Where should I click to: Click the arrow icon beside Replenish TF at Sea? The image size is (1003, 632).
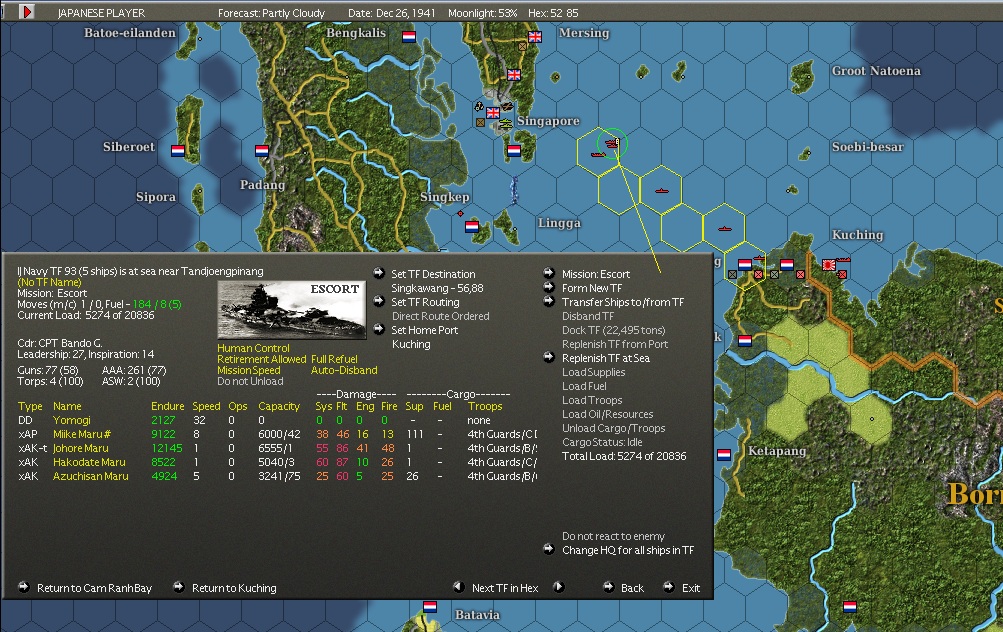point(549,358)
